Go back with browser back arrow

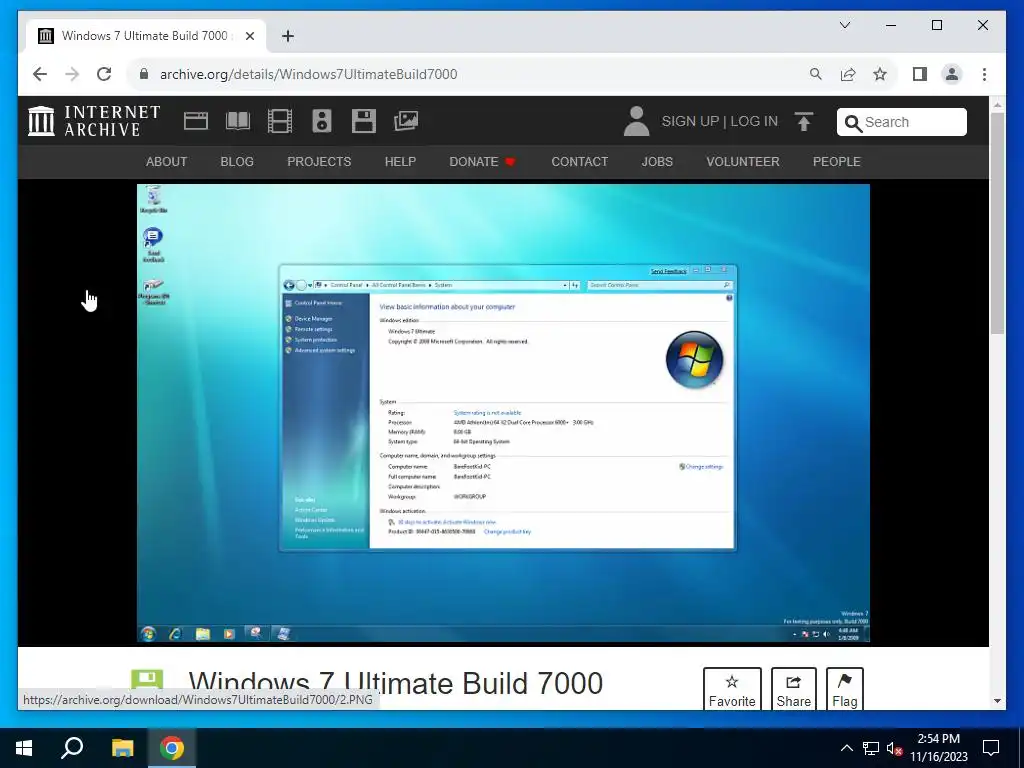40,74
